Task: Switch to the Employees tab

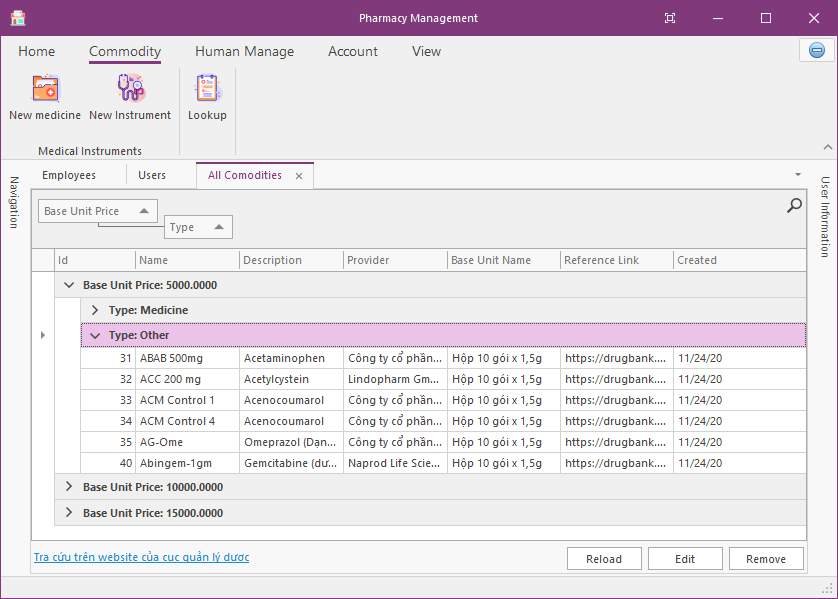Action: tap(68, 174)
